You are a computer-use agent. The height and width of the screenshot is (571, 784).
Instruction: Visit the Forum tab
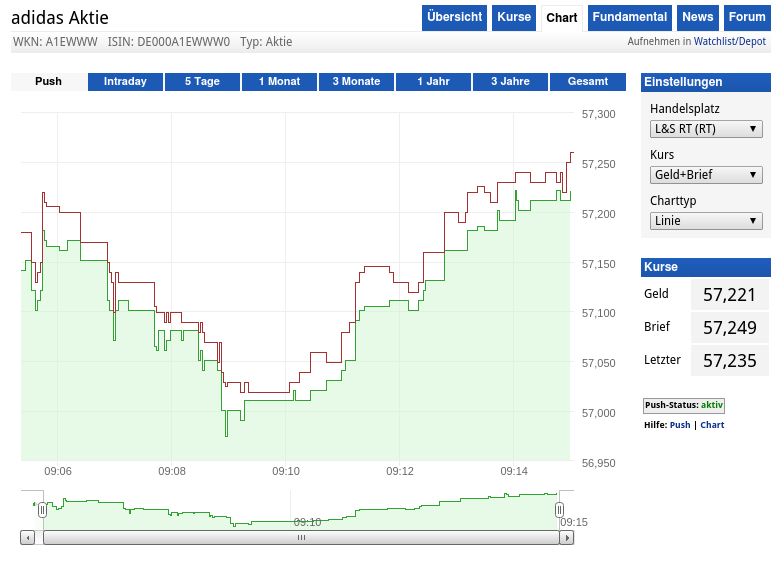(746, 17)
